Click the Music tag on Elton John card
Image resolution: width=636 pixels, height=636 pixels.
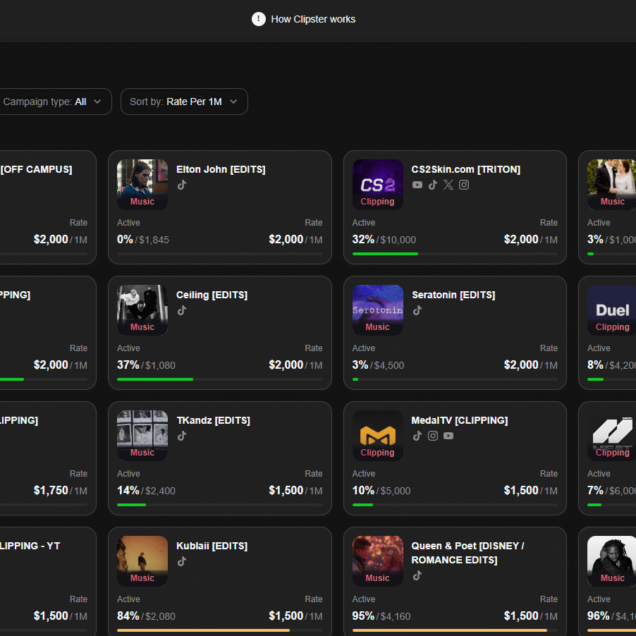pos(142,202)
